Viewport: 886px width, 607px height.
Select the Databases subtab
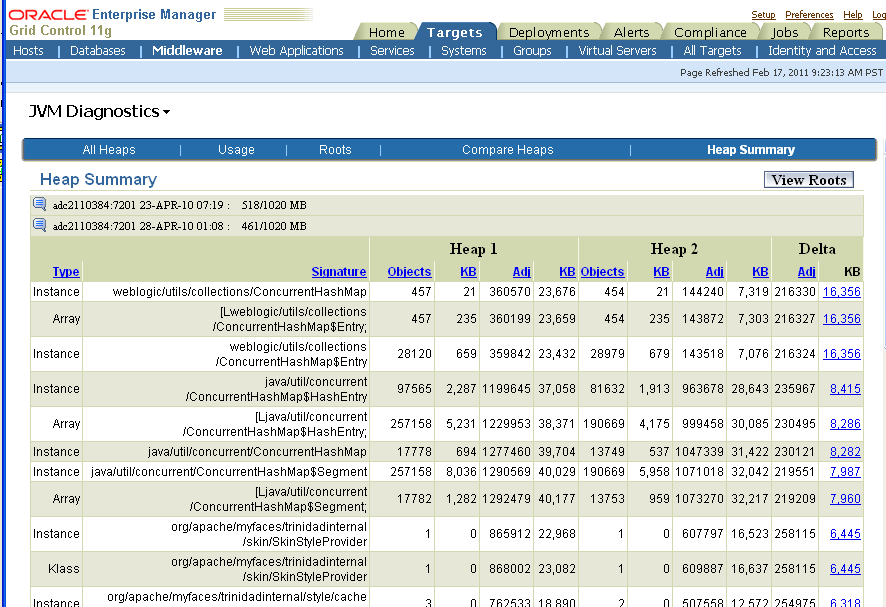[98, 51]
